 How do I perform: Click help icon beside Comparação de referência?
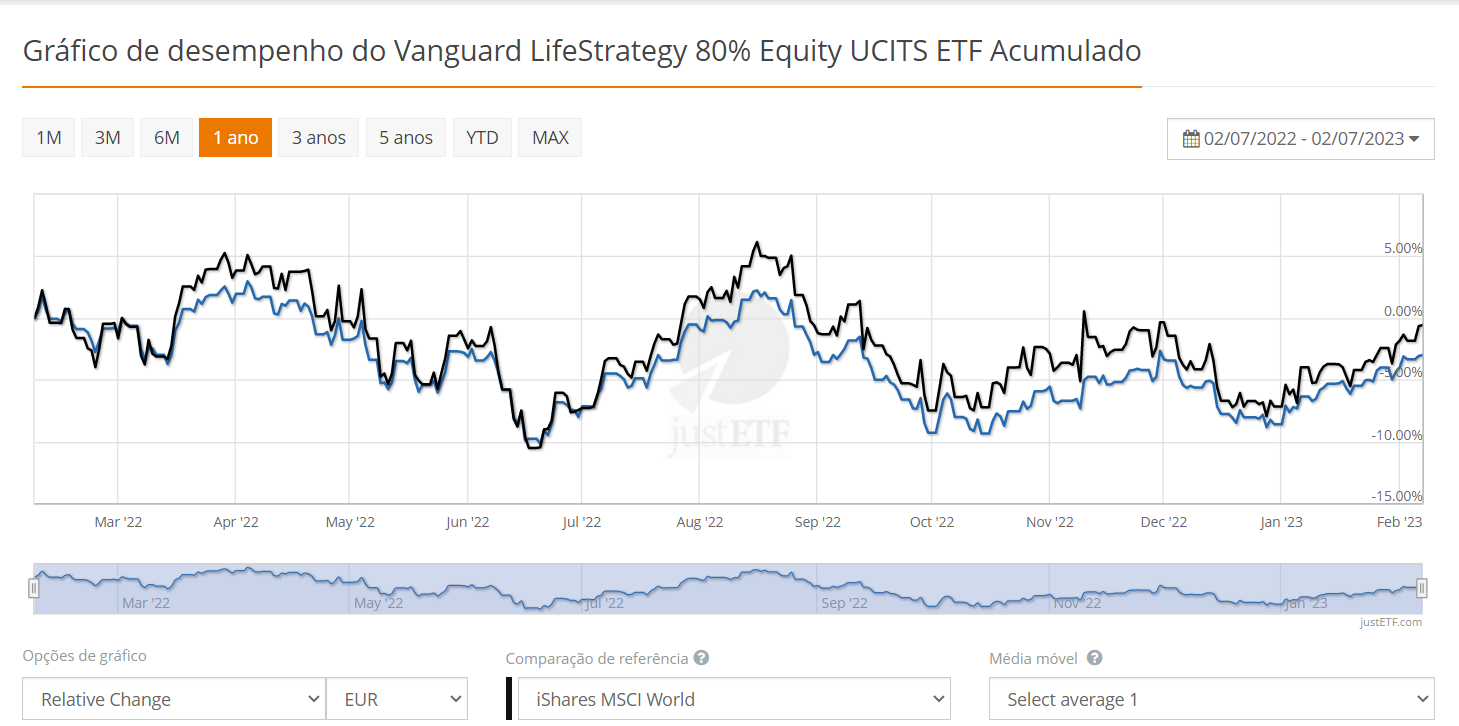click(x=702, y=658)
